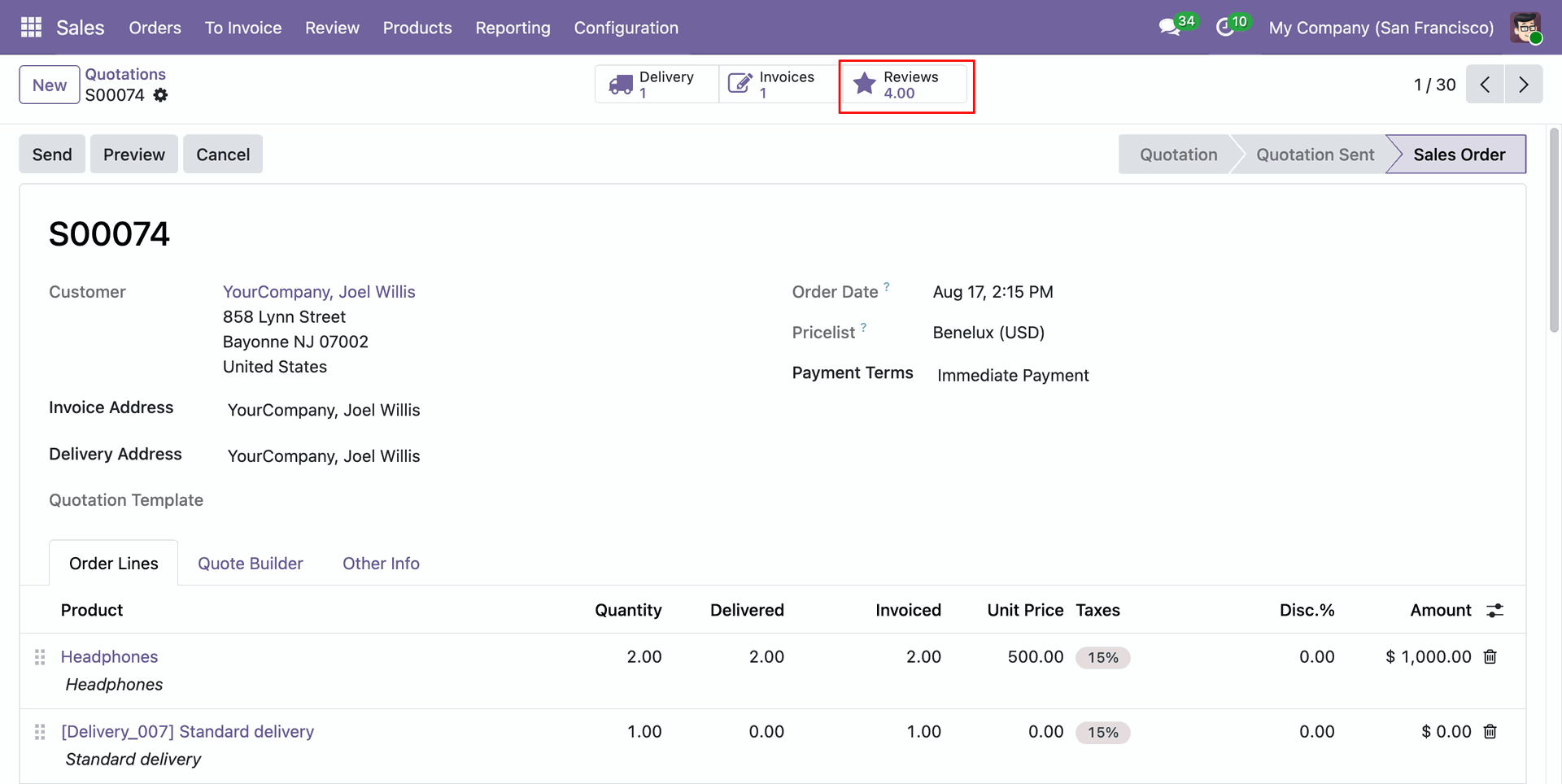1562x784 pixels.
Task: Open the Delivery smart button with truck icon
Action: pyautogui.click(x=657, y=85)
